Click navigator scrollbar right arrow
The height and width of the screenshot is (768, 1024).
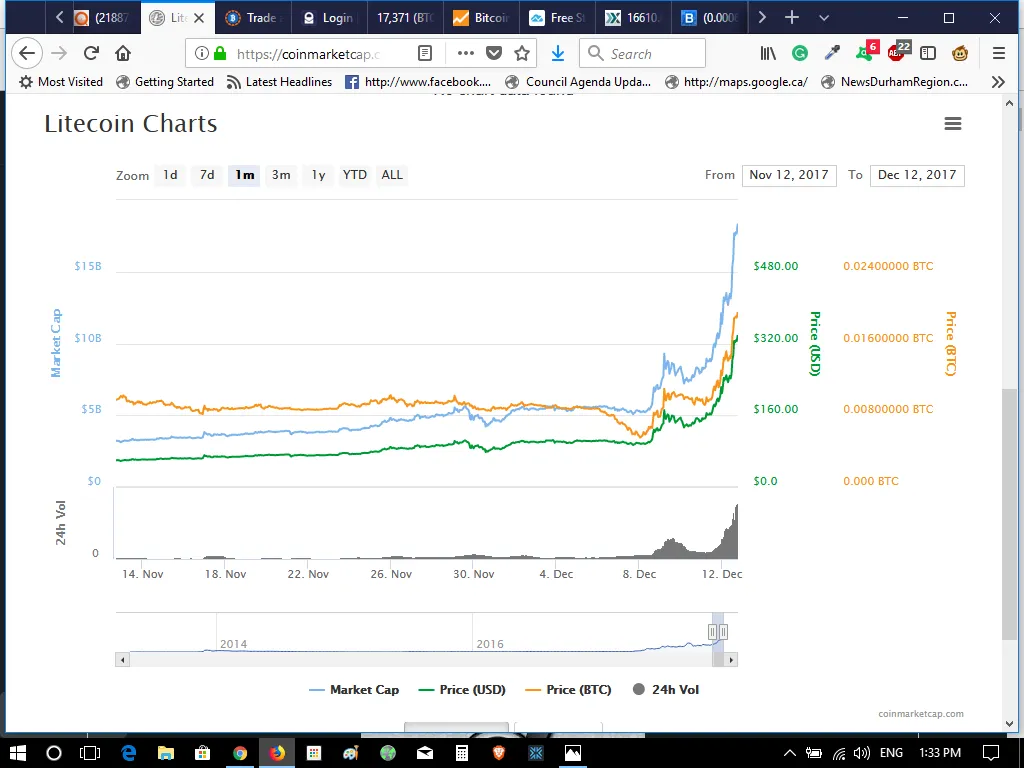coord(731,660)
